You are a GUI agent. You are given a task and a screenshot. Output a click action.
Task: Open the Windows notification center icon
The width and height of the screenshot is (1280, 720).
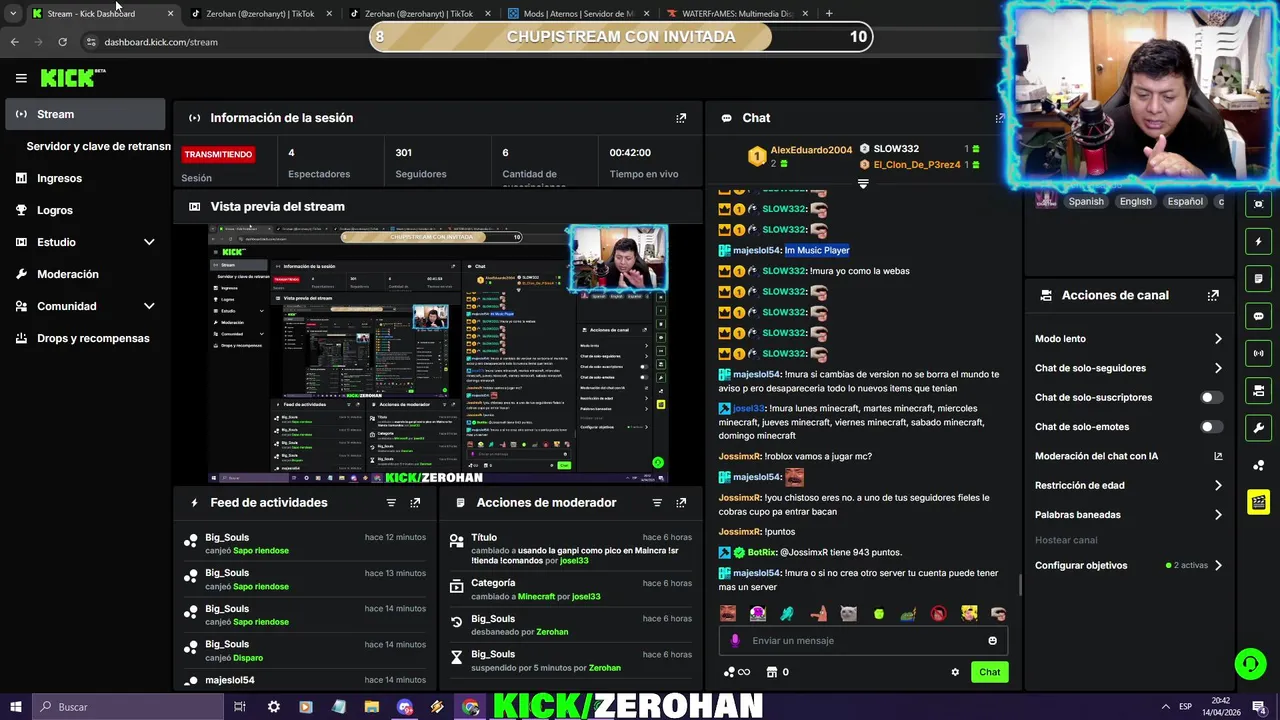pos(1258,707)
